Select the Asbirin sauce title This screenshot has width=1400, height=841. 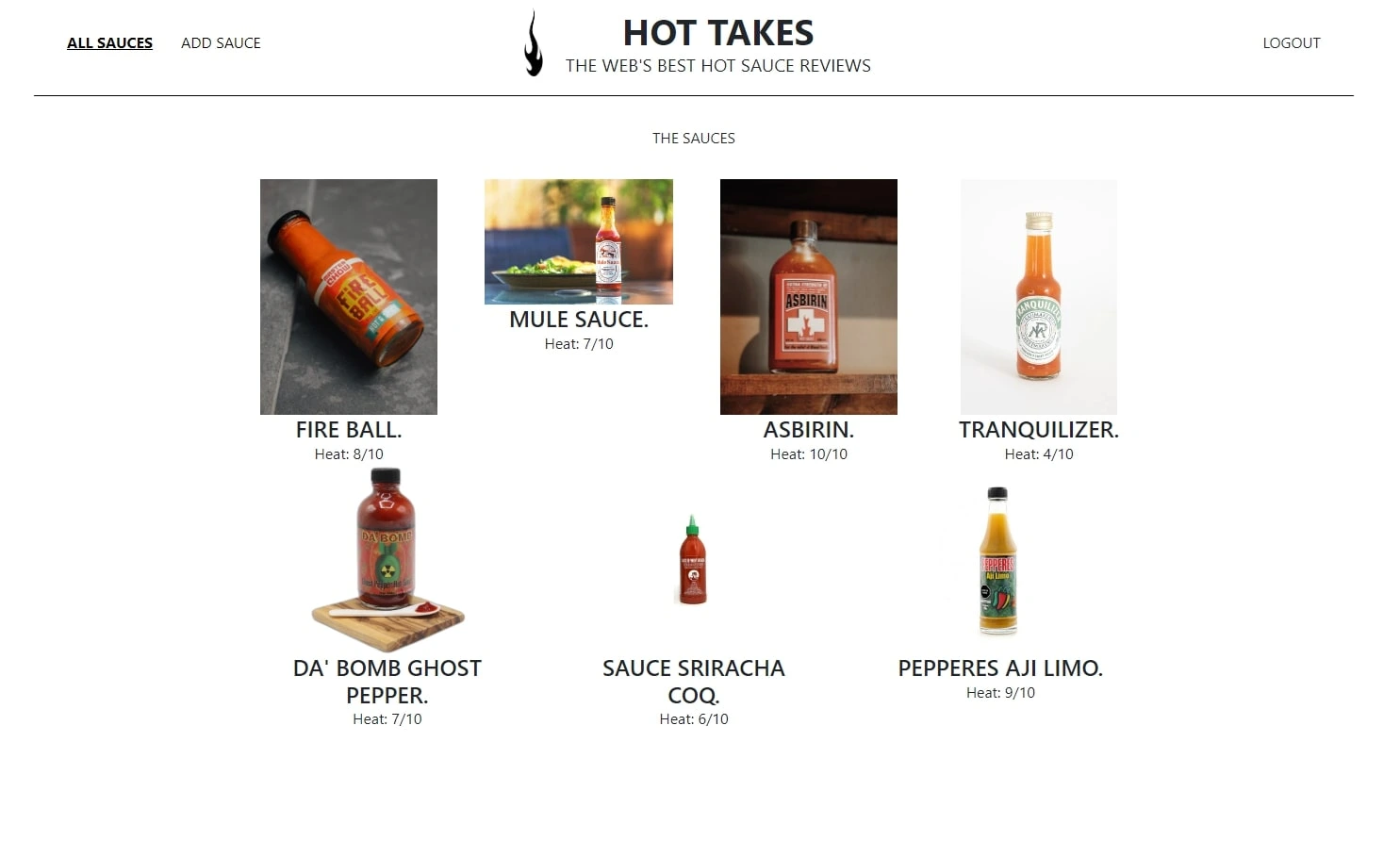coord(809,430)
